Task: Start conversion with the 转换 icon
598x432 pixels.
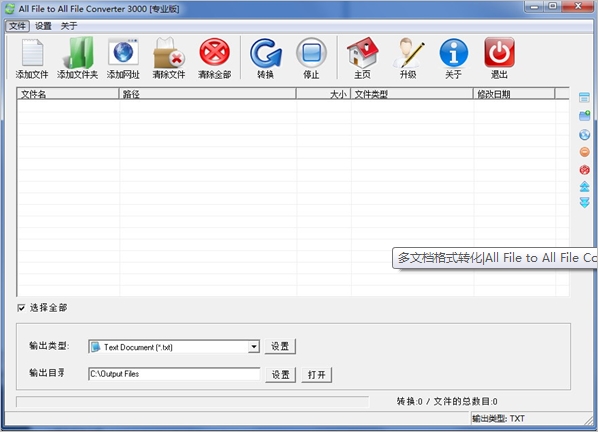Action: (265, 58)
